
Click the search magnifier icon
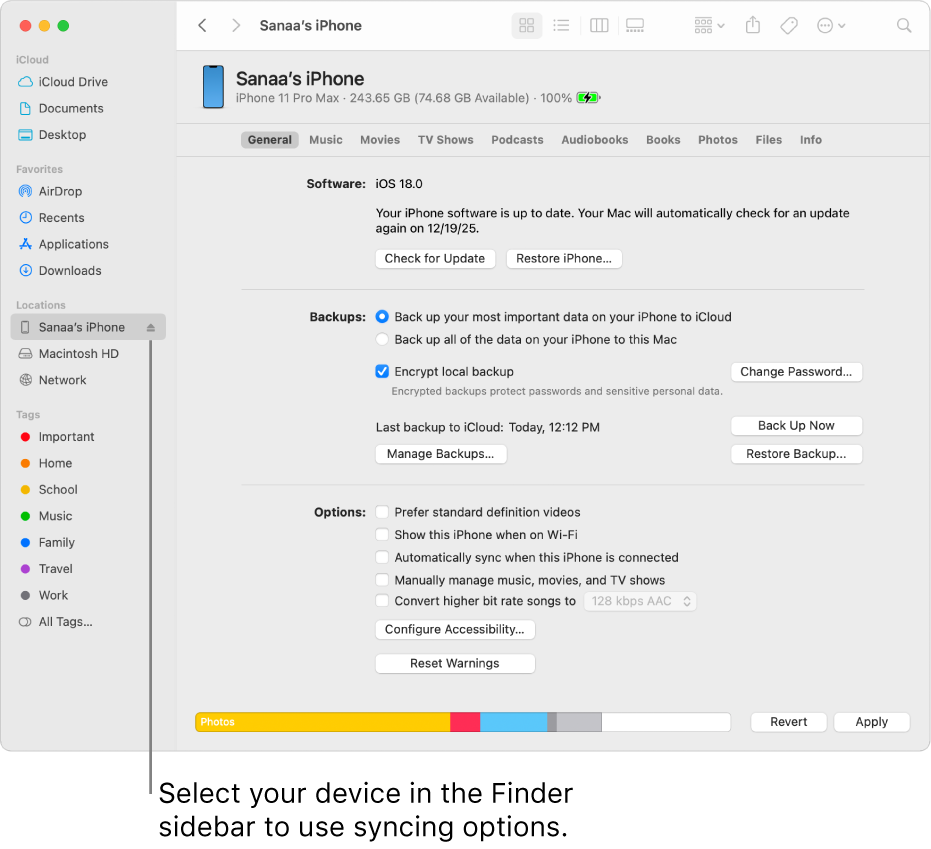(904, 26)
